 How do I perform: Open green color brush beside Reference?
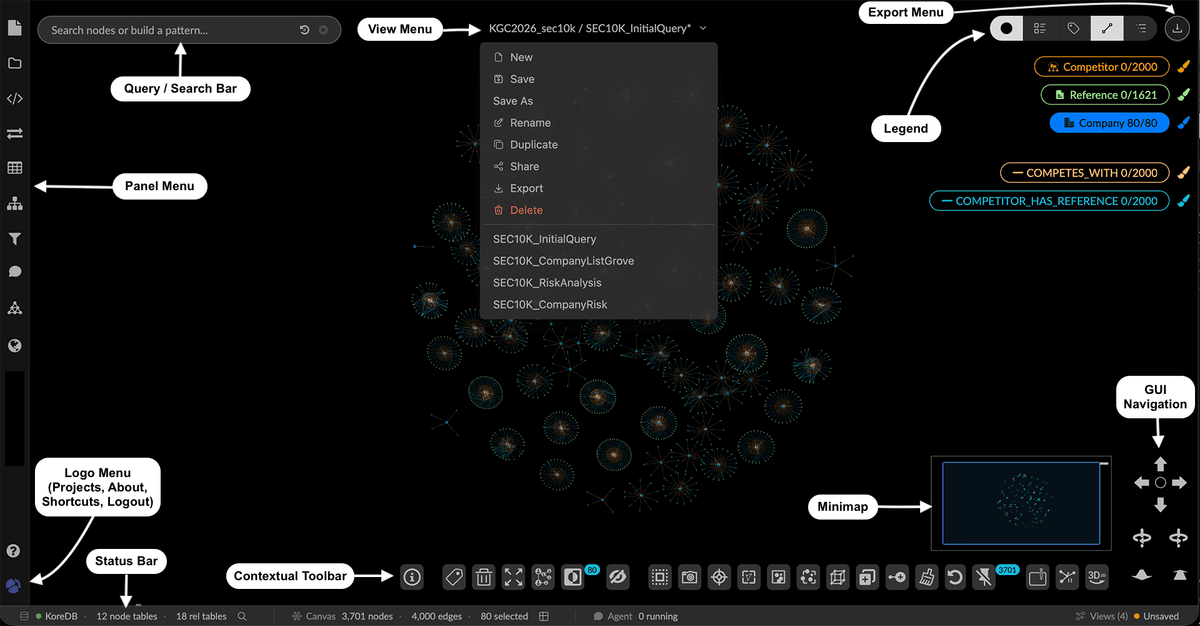pyautogui.click(x=1183, y=95)
